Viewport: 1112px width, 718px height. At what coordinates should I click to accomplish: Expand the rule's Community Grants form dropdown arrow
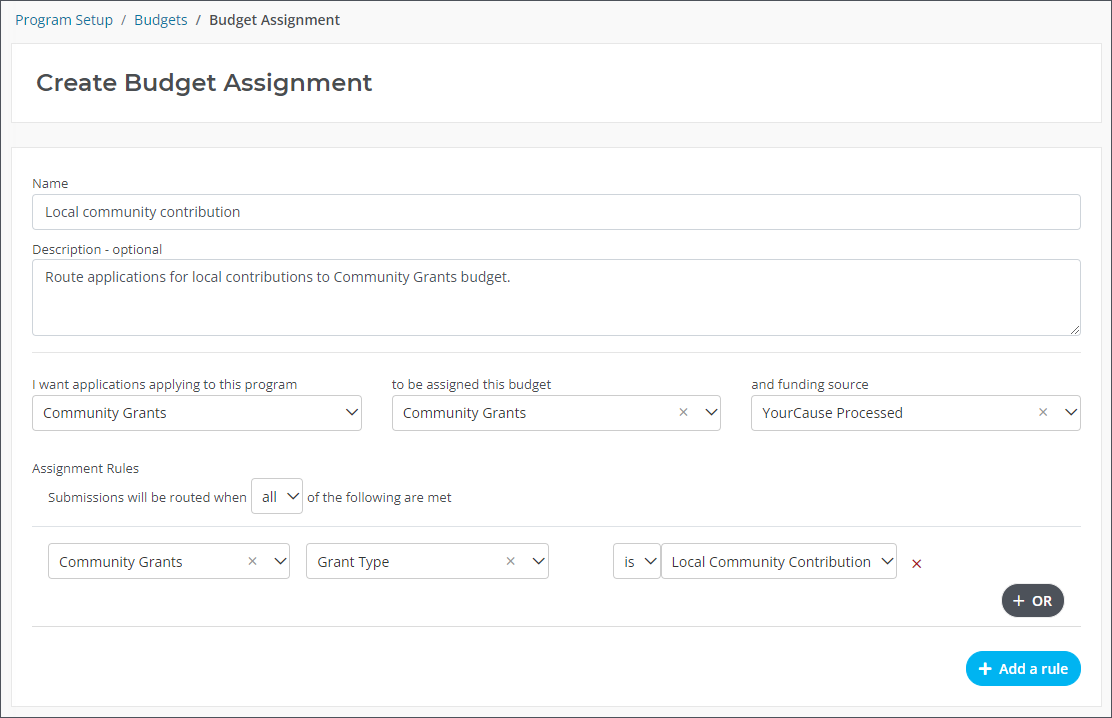[279, 562]
